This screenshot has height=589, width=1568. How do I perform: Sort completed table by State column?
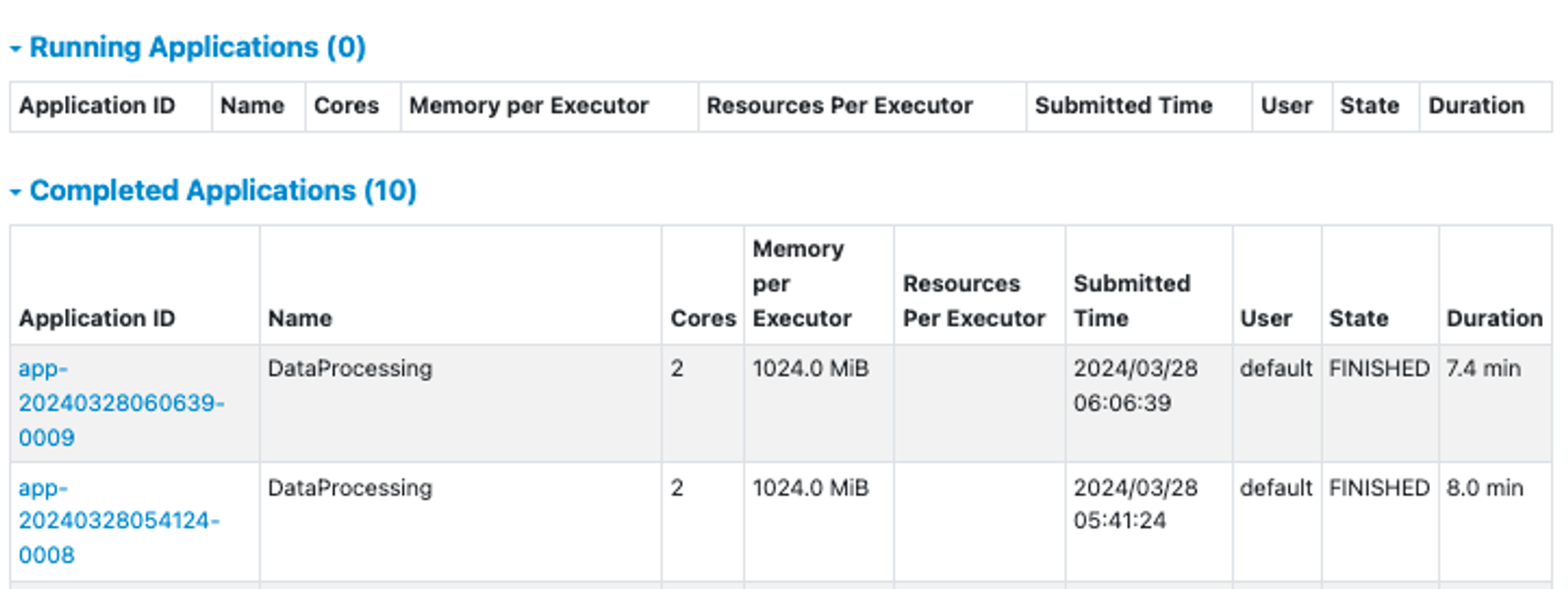coord(1359,318)
